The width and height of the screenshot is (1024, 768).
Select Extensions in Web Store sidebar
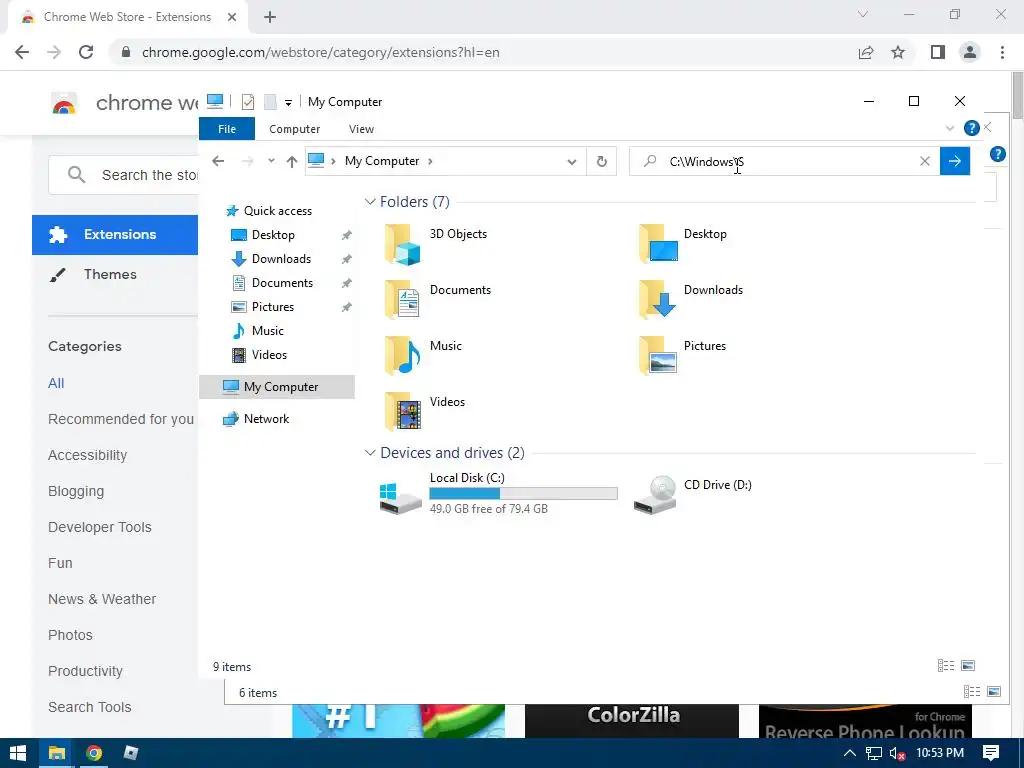115,234
